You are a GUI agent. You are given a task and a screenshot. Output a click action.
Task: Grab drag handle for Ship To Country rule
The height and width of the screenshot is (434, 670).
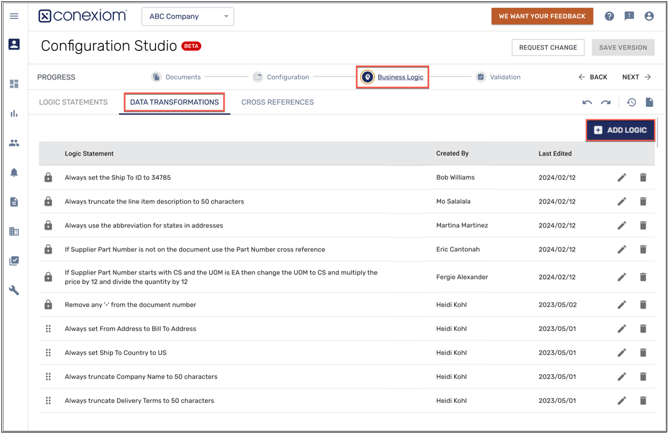[48, 353]
